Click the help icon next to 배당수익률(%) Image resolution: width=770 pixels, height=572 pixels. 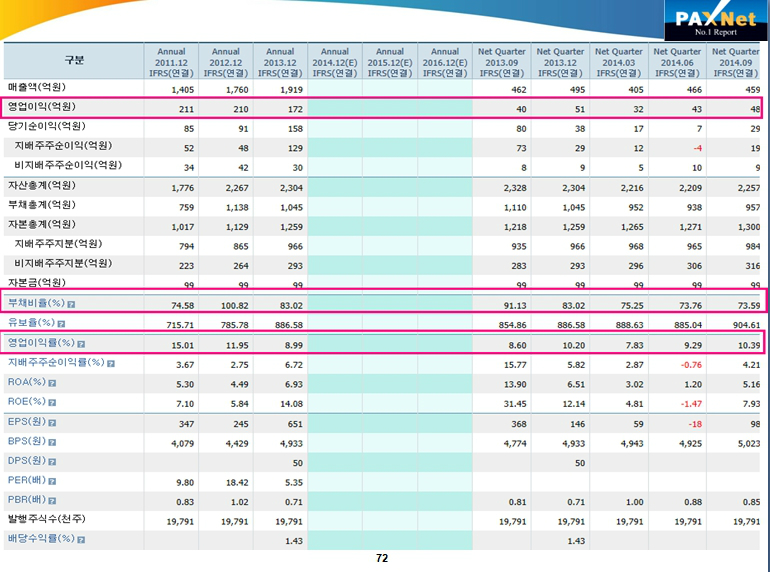coord(82,539)
